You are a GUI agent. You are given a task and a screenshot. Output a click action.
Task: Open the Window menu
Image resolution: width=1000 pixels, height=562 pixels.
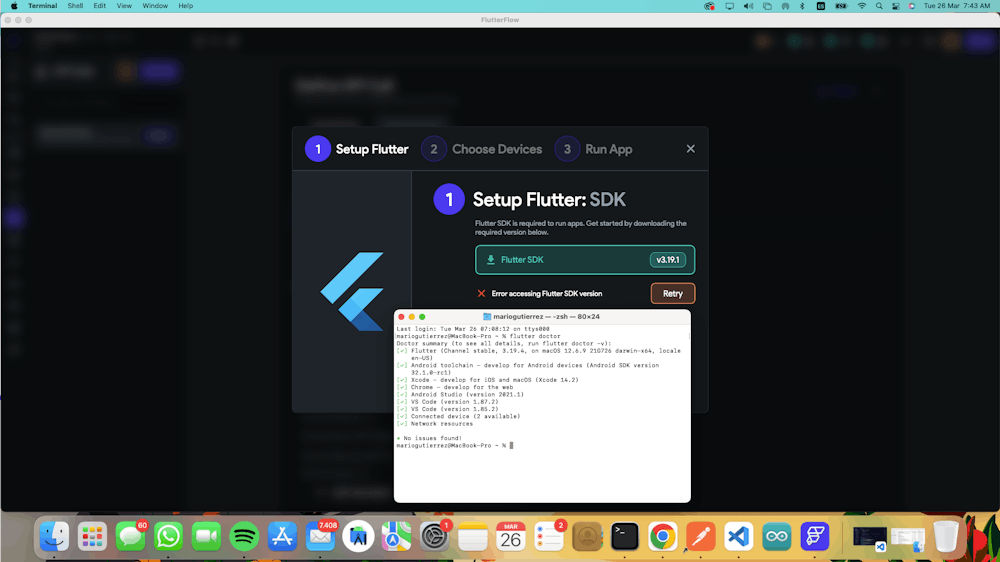click(x=155, y=6)
